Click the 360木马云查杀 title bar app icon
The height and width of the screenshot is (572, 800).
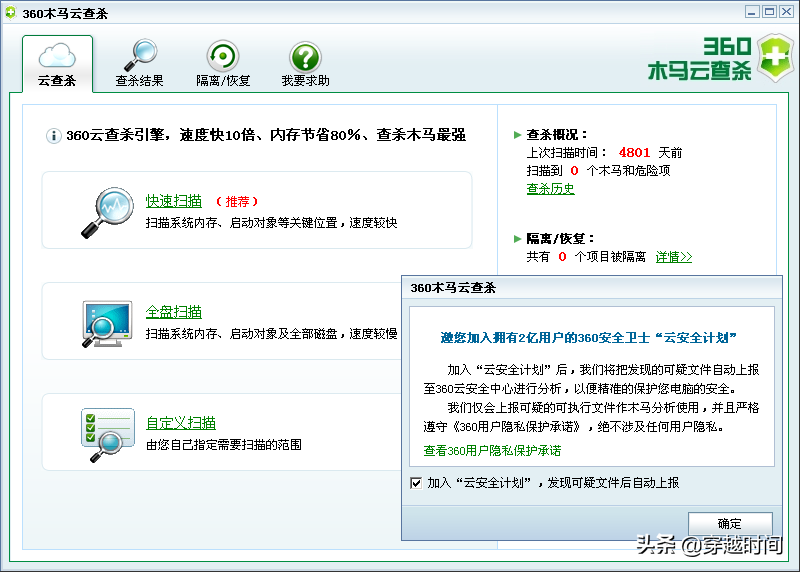coord(11,12)
